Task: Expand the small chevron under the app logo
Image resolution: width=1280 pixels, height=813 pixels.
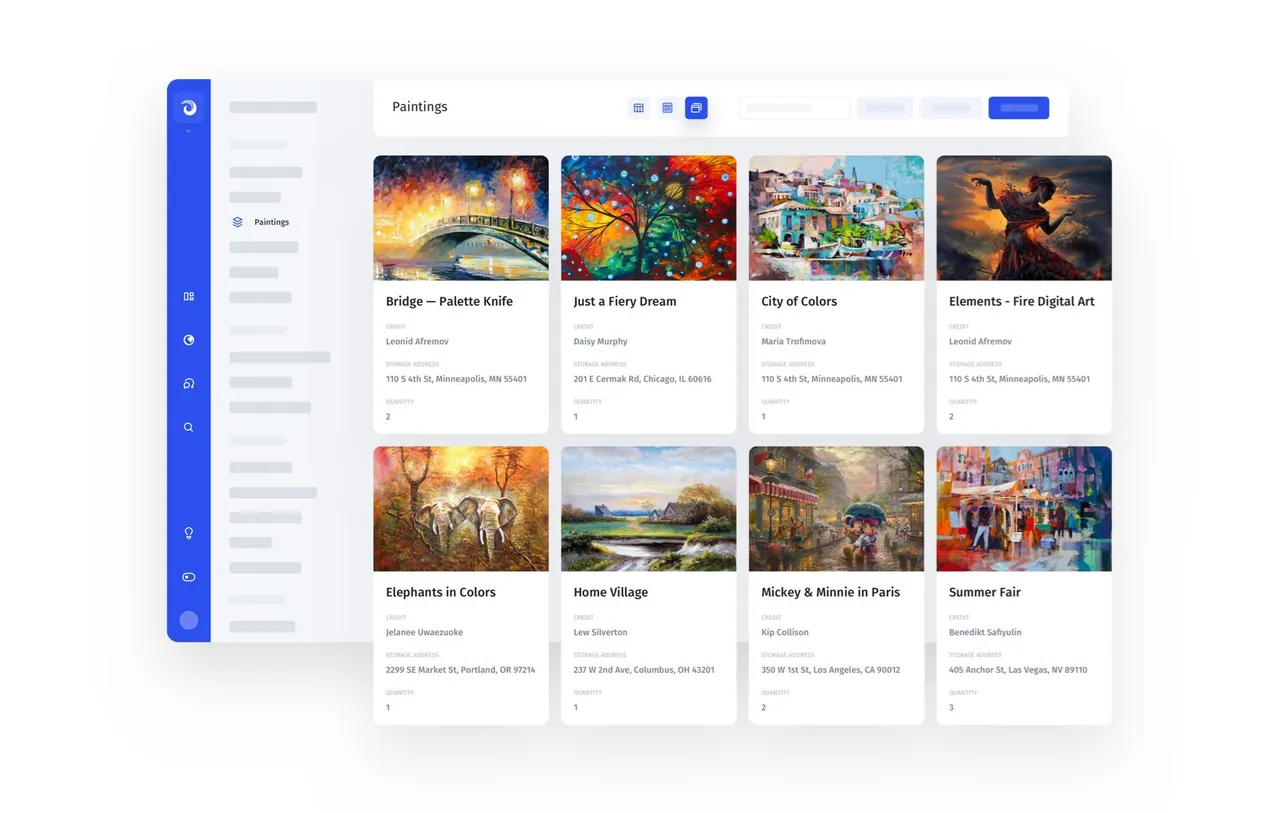Action: (x=188, y=131)
